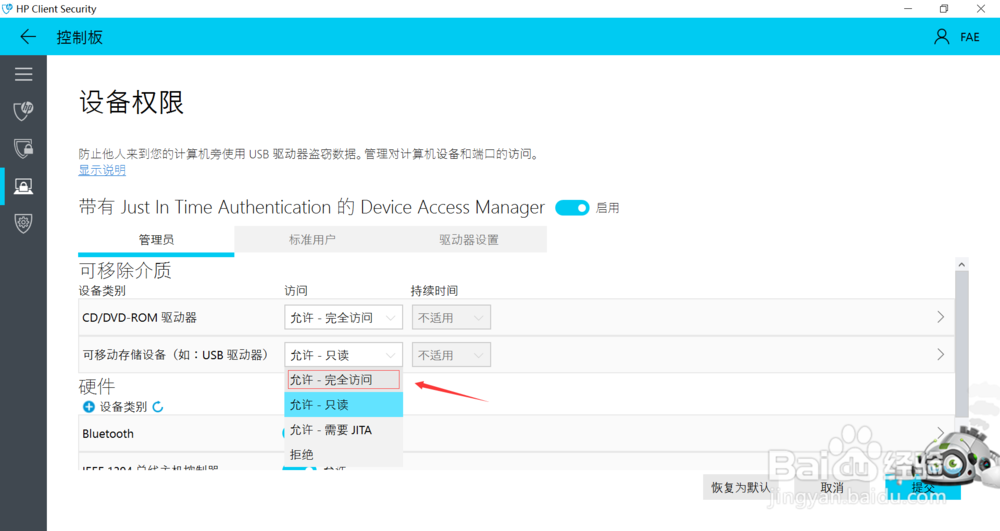Choose 拒绝 option in list
The width and height of the screenshot is (1000, 531).
click(343, 455)
